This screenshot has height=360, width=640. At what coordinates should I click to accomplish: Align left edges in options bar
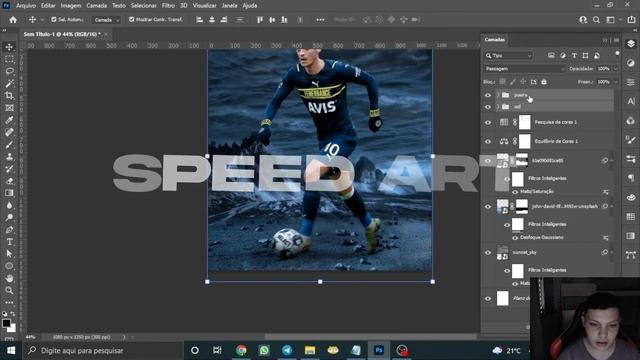point(200,20)
